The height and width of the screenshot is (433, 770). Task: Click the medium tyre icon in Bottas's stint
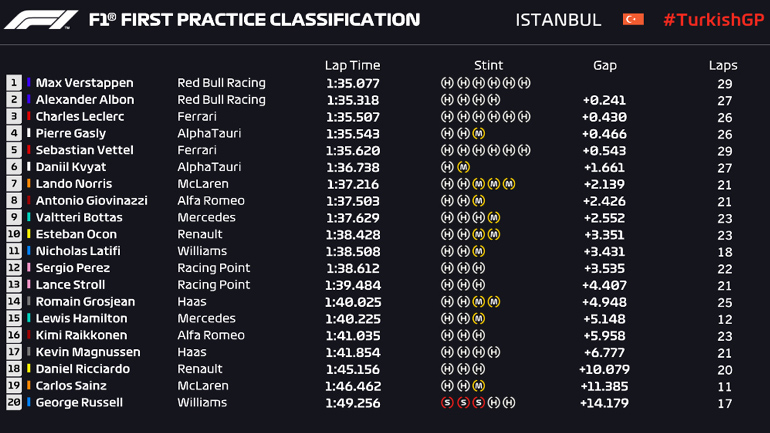click(494, 218)
